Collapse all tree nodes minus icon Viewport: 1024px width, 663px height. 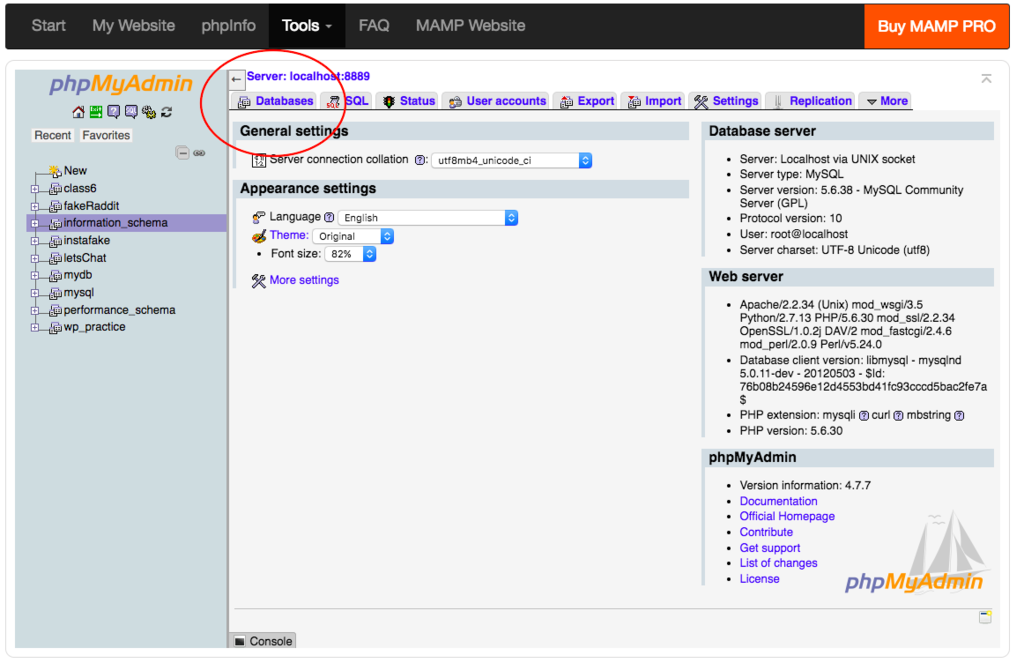[x=182, y=153]
